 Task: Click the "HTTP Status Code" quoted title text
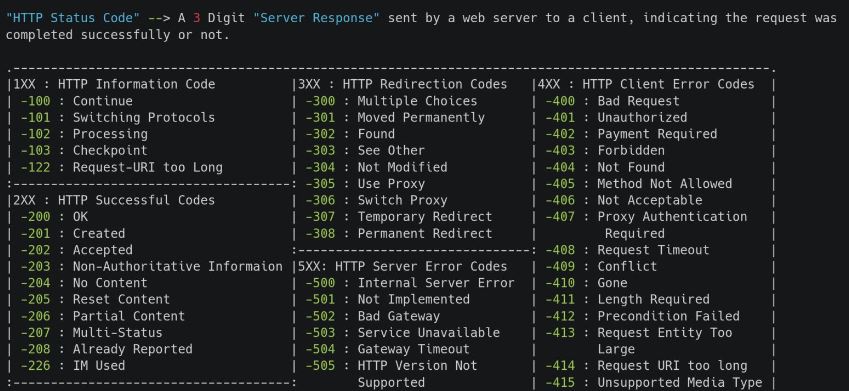73,18
